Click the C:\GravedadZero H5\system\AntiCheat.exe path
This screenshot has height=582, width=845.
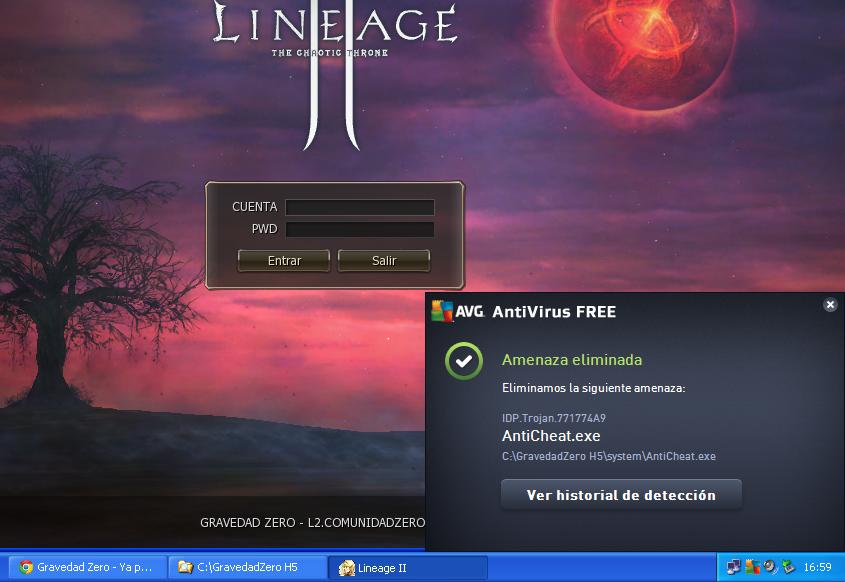(609, 456)
